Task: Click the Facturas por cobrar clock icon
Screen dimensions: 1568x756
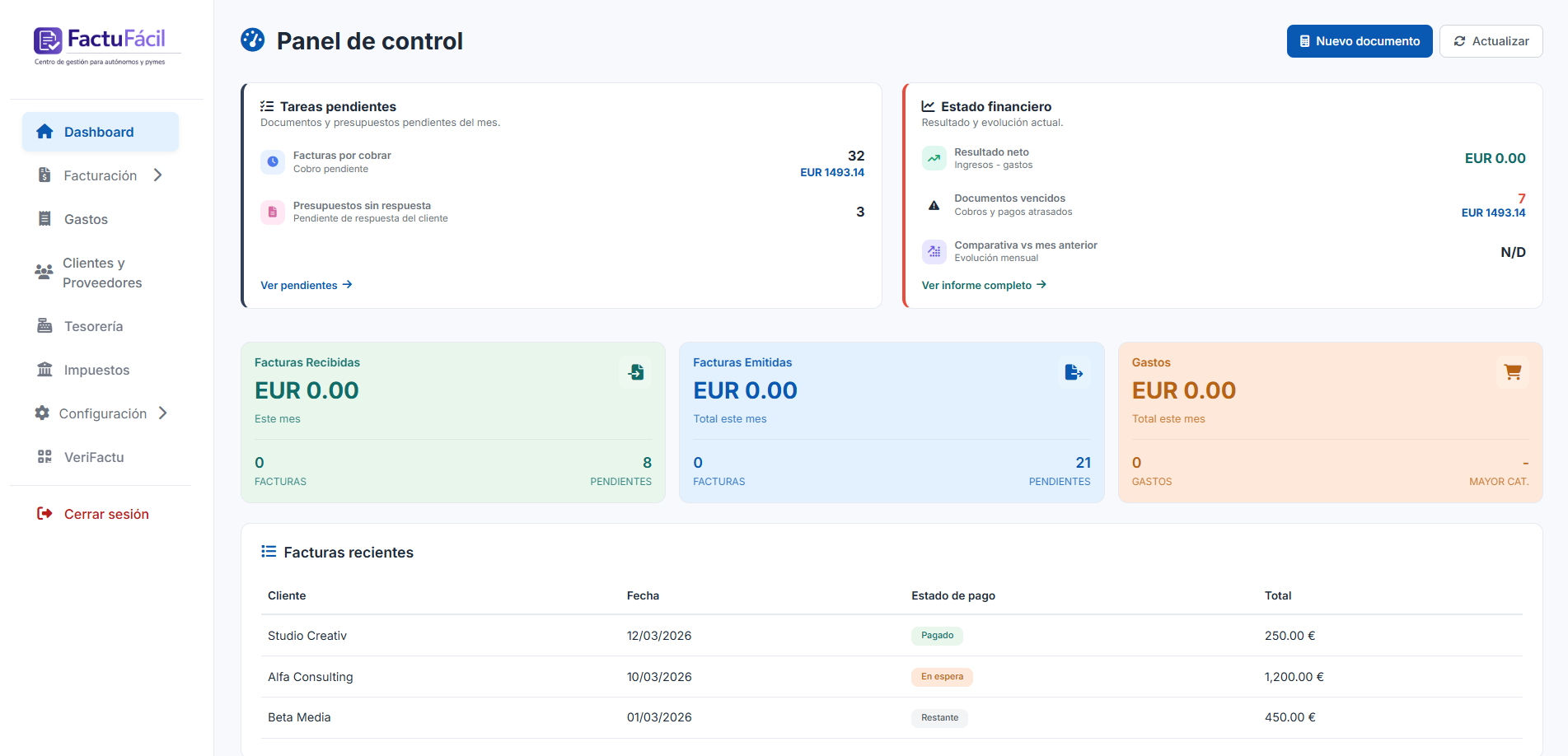Action: (x=273, y=162)
